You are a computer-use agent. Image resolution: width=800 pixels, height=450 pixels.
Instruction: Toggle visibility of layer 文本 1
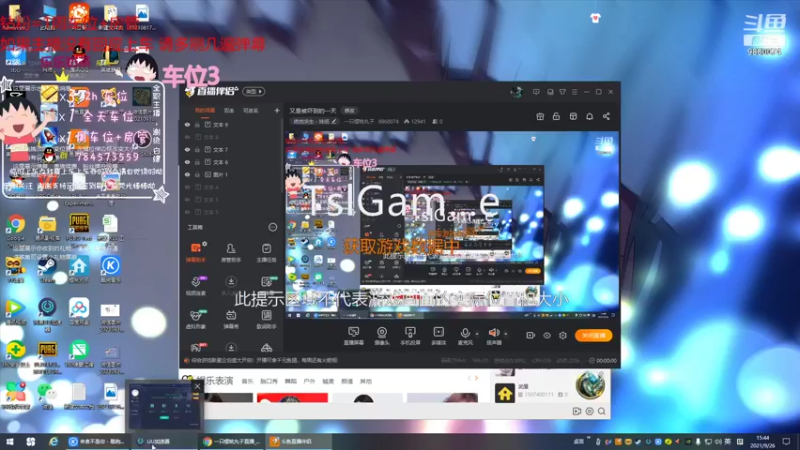click(x=187, y=199)
